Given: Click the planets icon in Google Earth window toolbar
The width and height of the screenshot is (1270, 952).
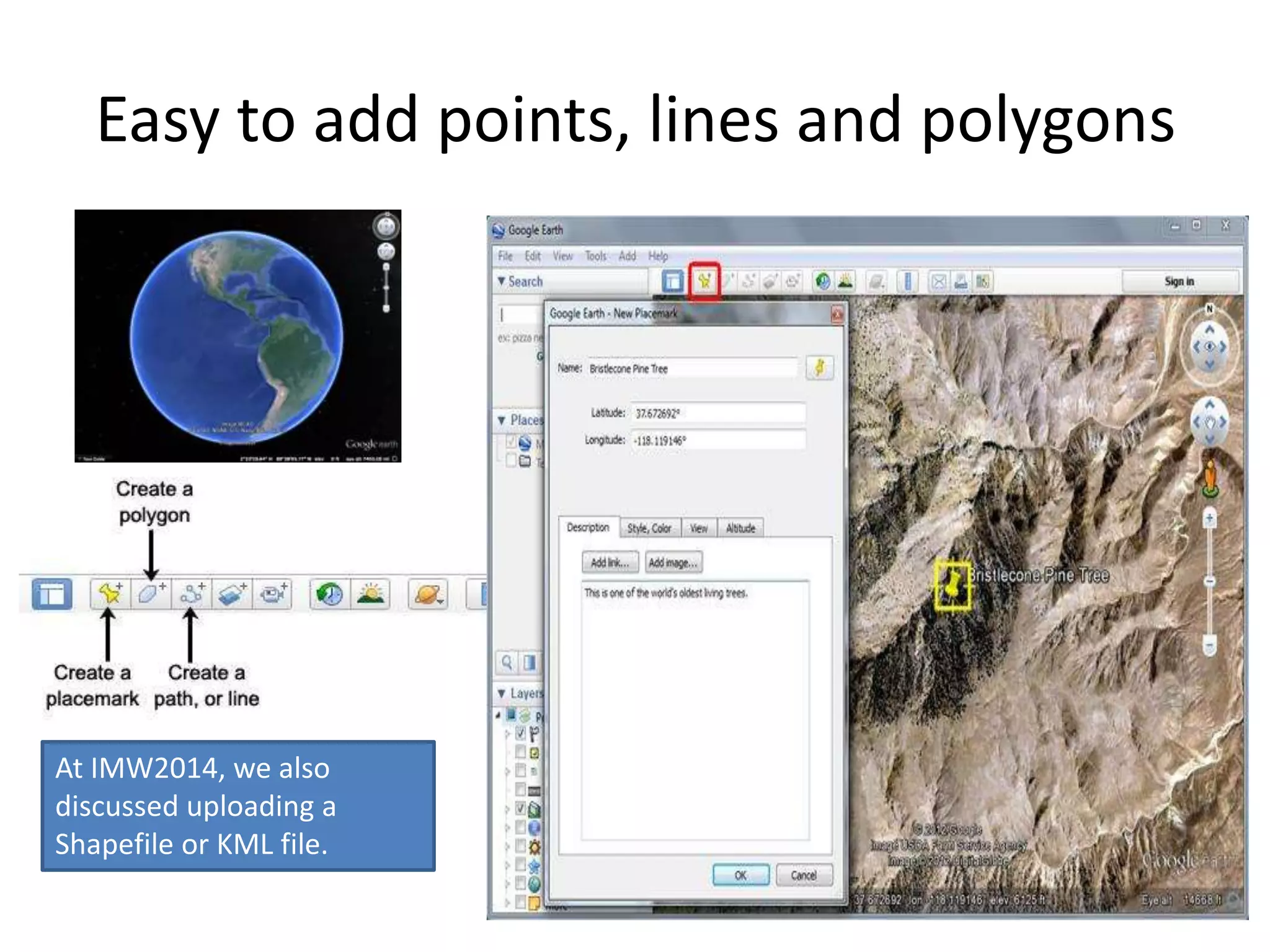Looking at the screenshot, I should tap(876, 282).
